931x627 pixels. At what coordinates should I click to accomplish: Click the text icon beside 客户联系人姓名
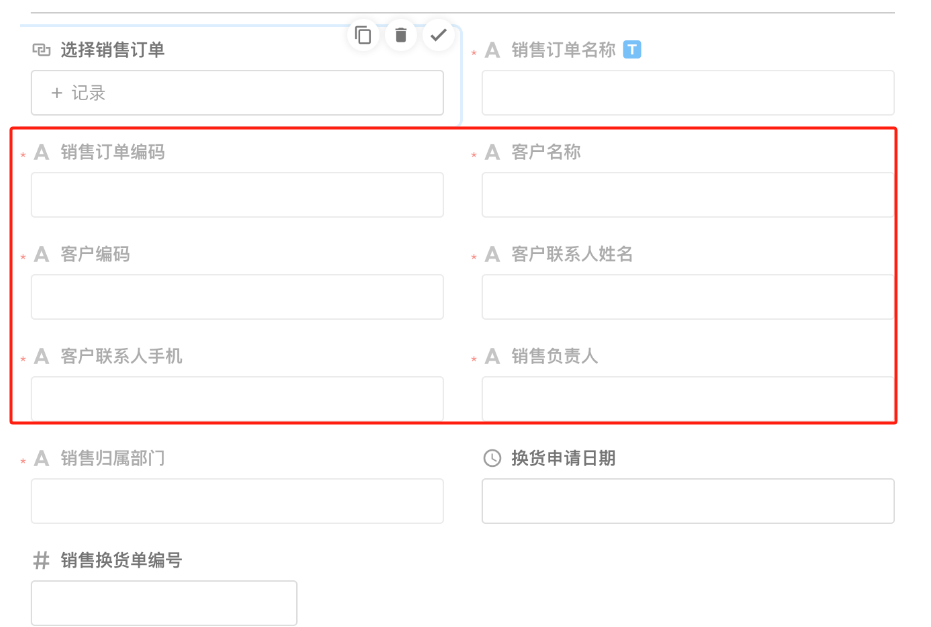492,255
